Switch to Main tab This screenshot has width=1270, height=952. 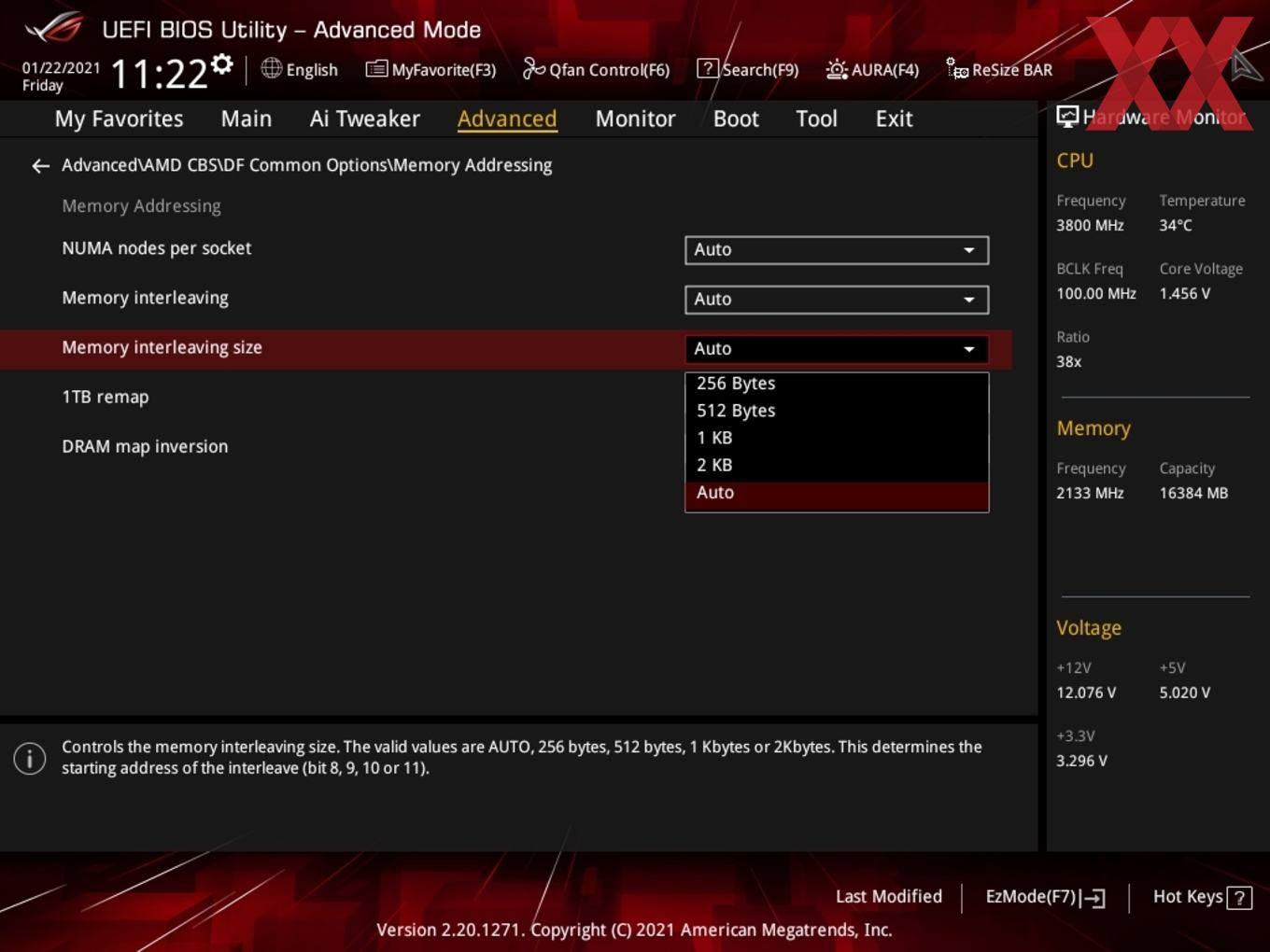[x=247, y=119]
